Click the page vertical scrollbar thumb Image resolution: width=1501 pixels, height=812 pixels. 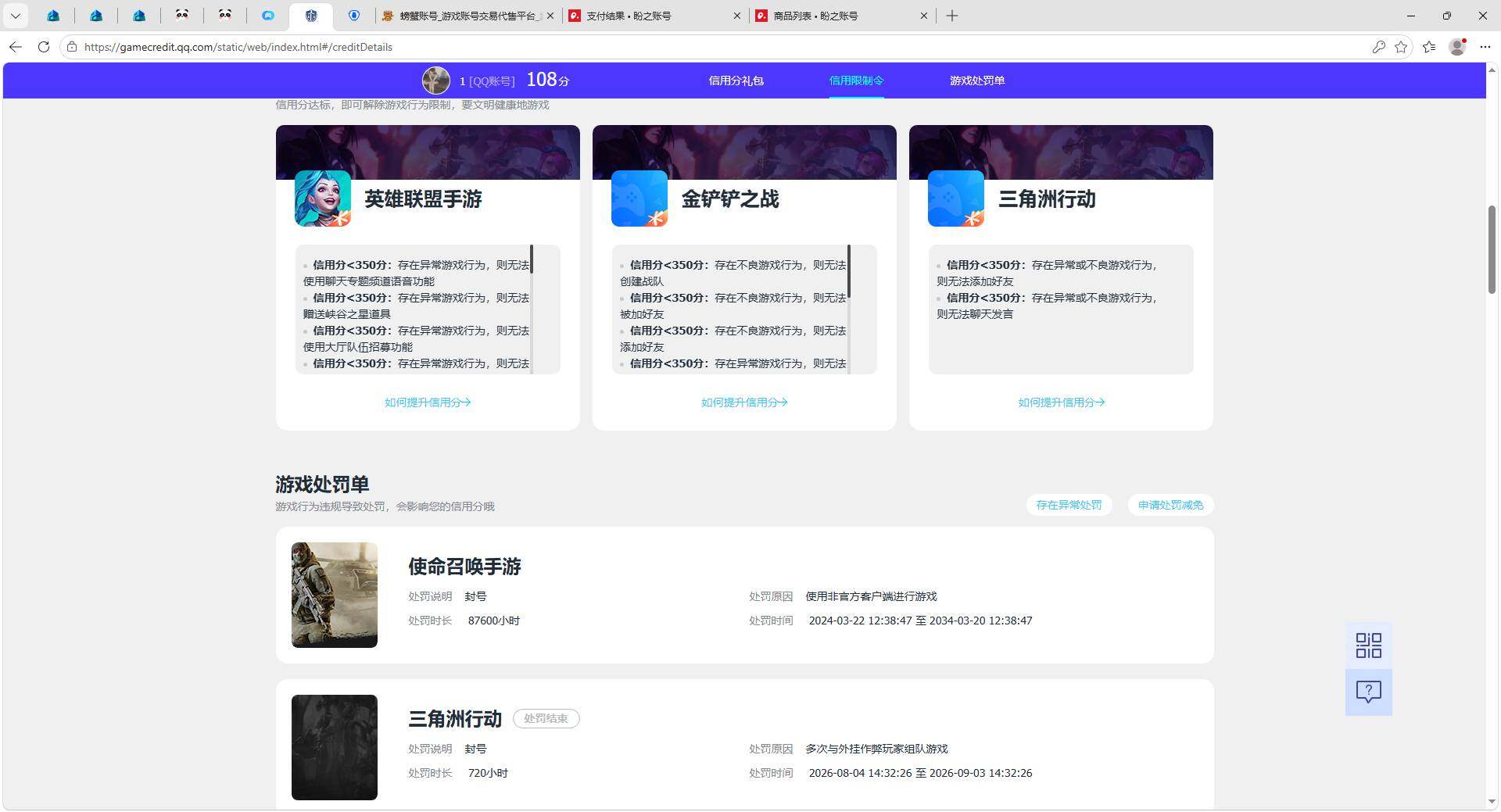[1492, 249]
